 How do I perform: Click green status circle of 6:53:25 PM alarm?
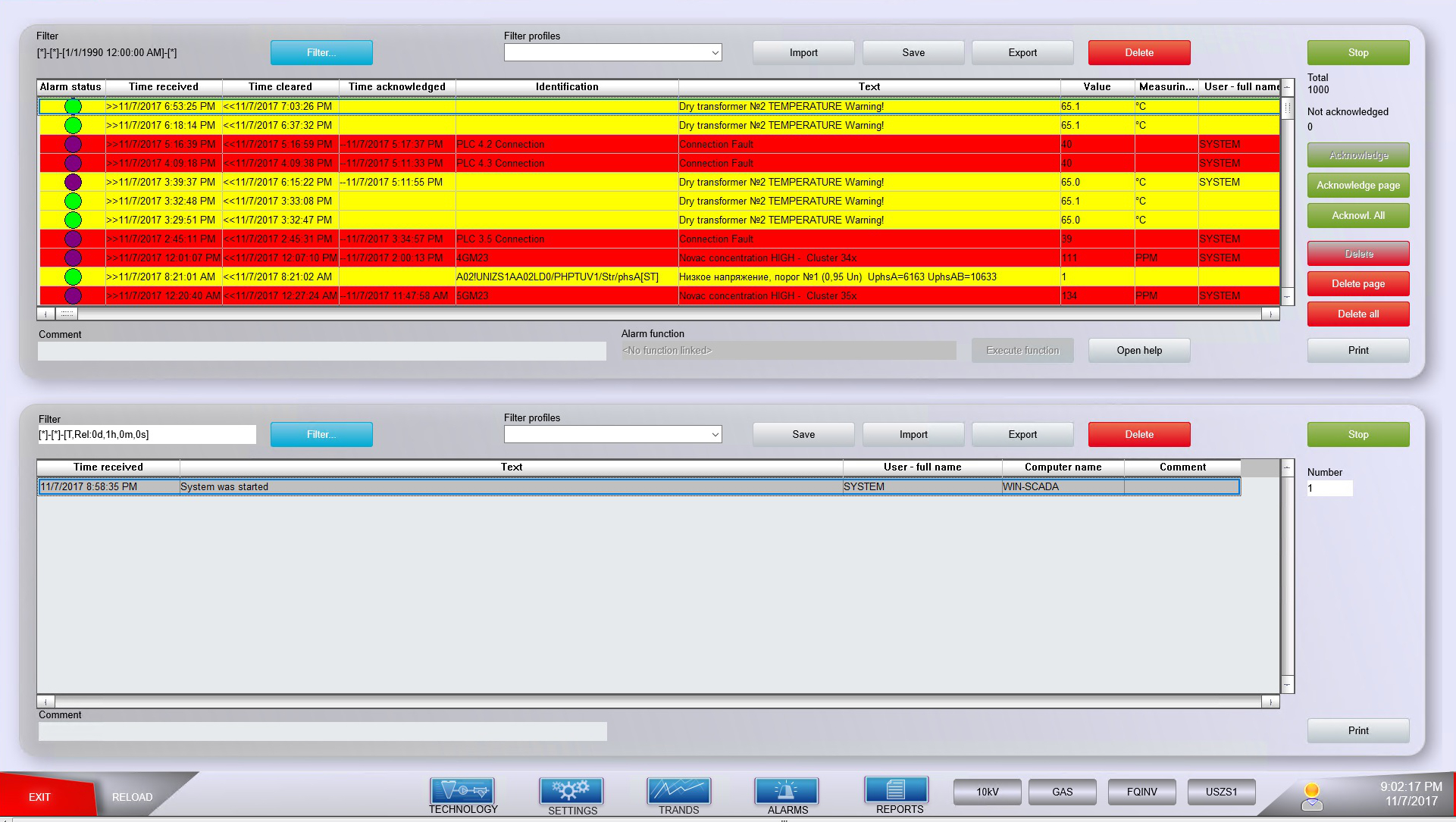pyautogui.click(x=73, y=107)
